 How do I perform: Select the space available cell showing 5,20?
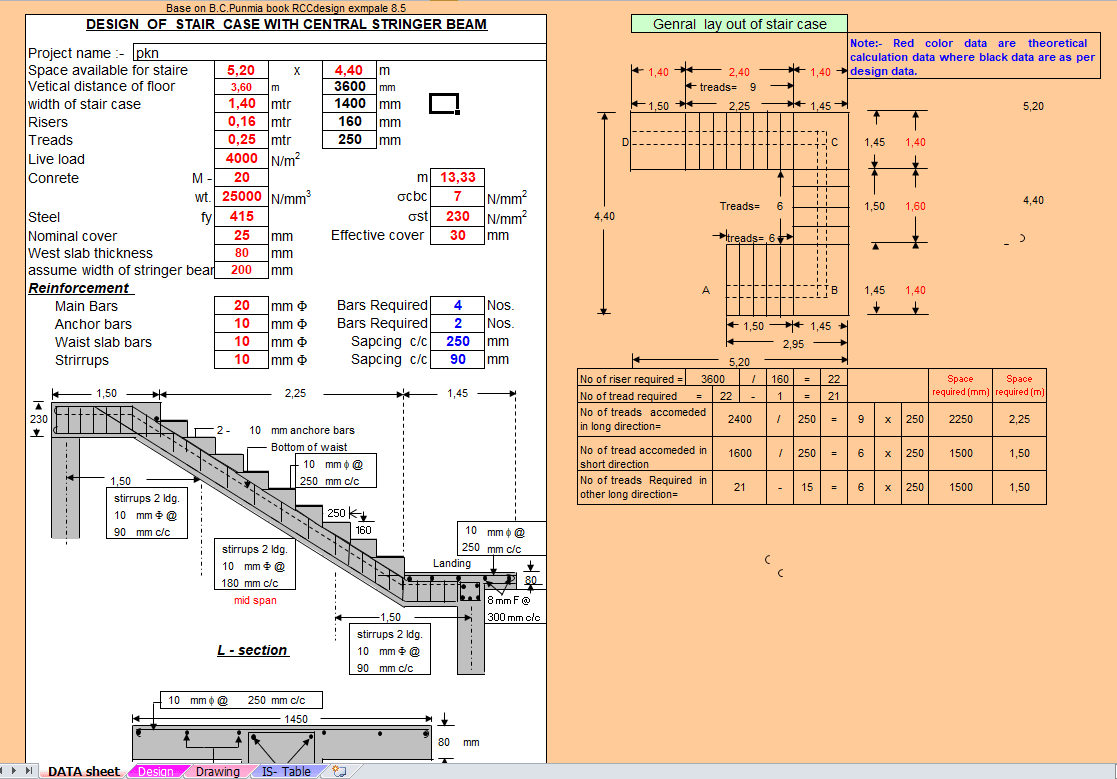241,70
